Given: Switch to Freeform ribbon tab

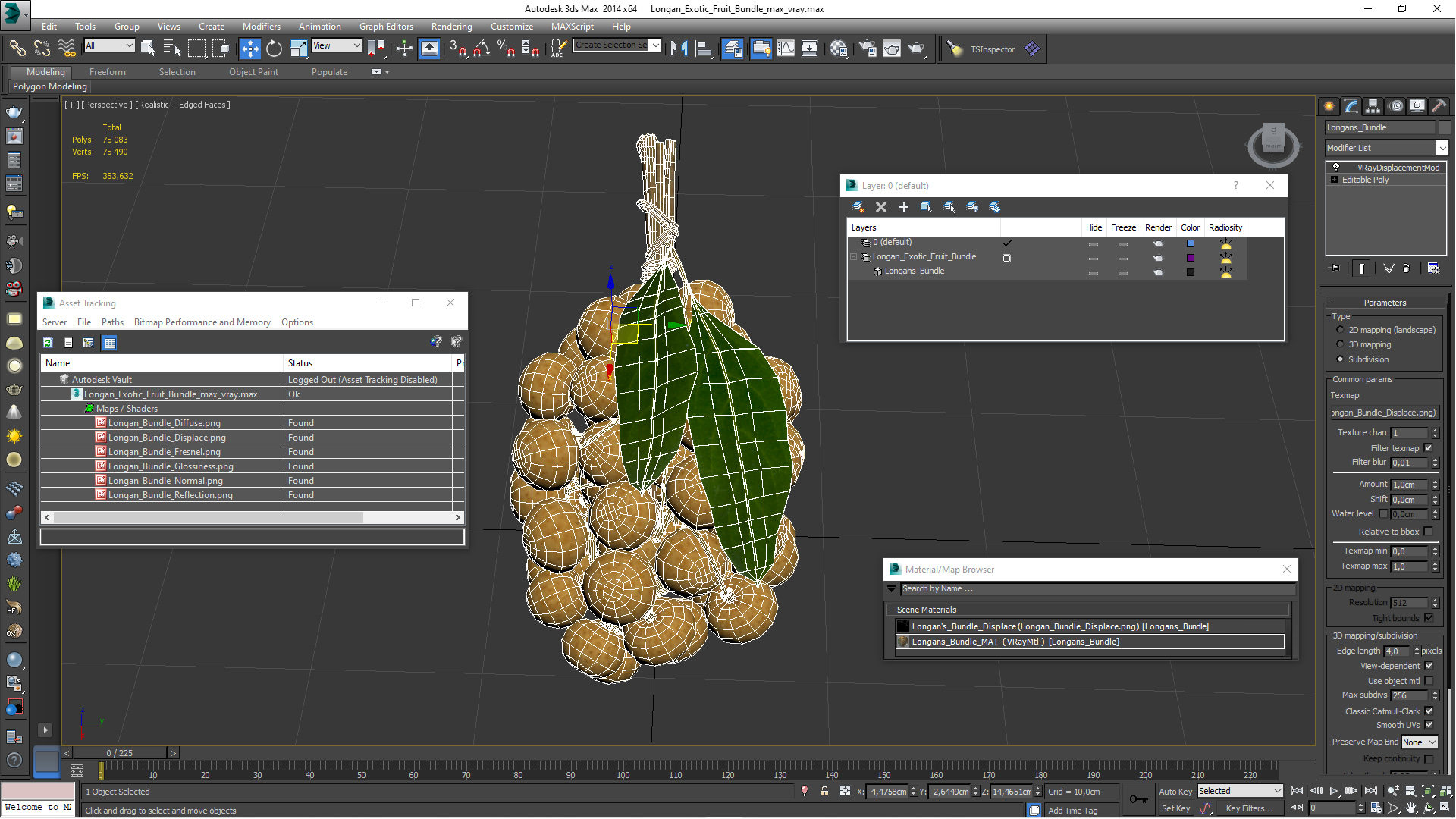Looking at the screenshot, I should [107, 72].
